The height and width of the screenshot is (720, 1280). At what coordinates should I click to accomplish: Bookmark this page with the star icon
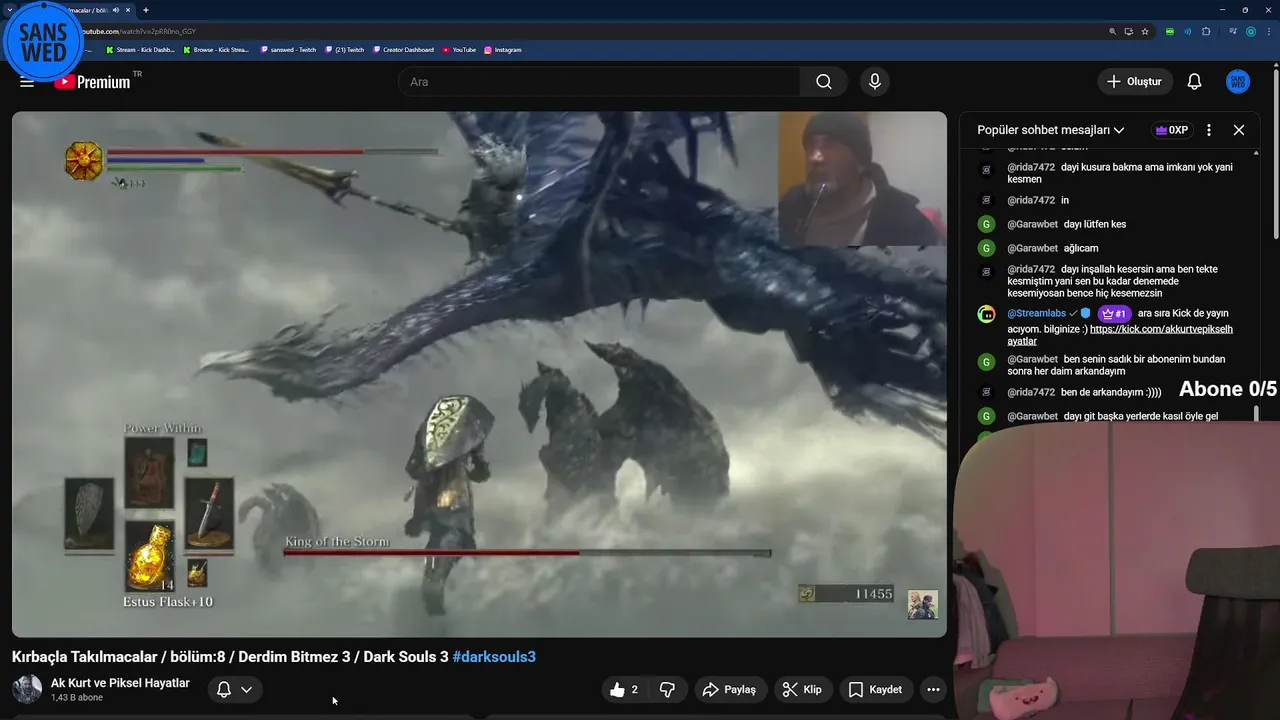pos(1145,31)
